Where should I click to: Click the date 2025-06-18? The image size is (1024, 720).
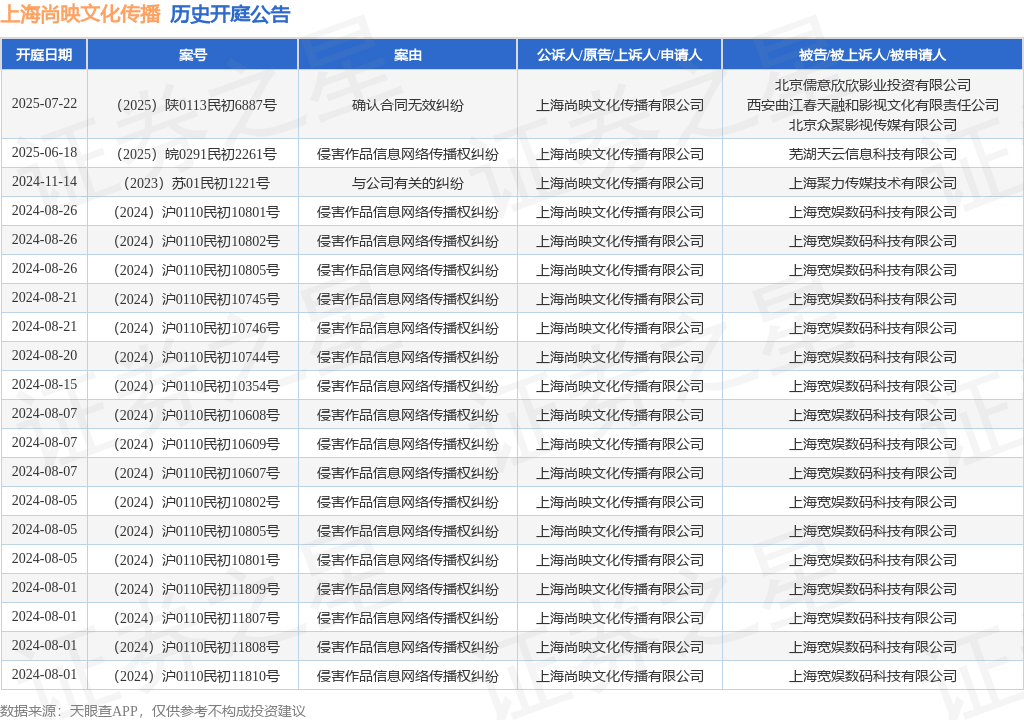click(44, 152)
